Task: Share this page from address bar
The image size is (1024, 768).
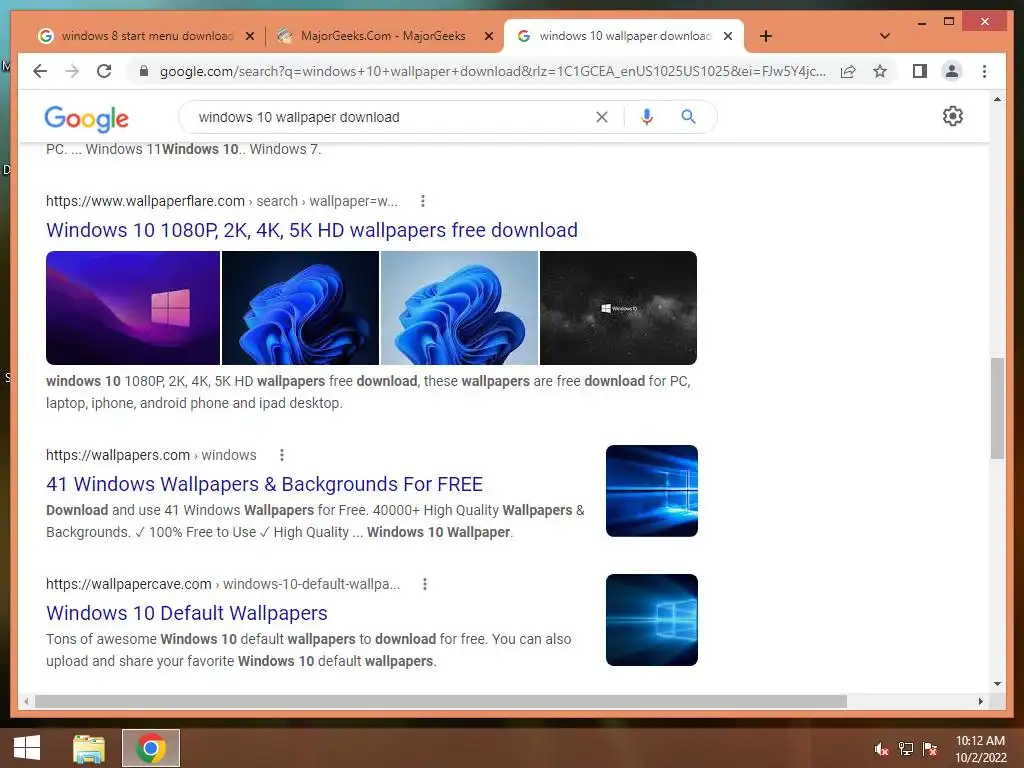Action: [x=848, y=71]
